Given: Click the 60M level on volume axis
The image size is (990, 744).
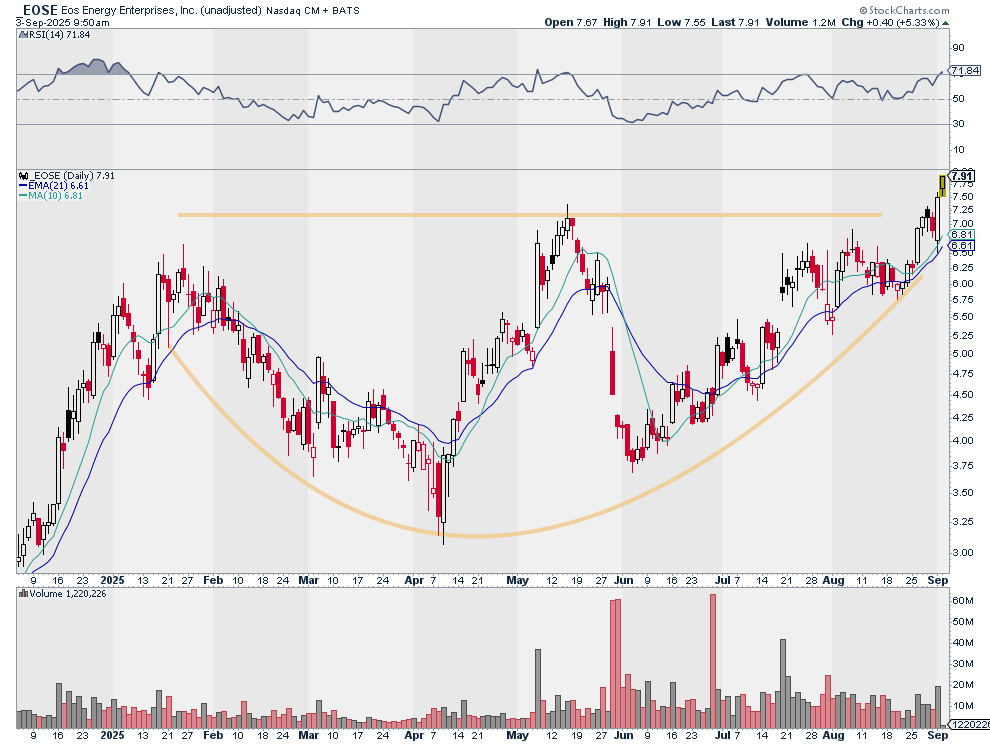Looking at the screenshot, I should [962, 601].
